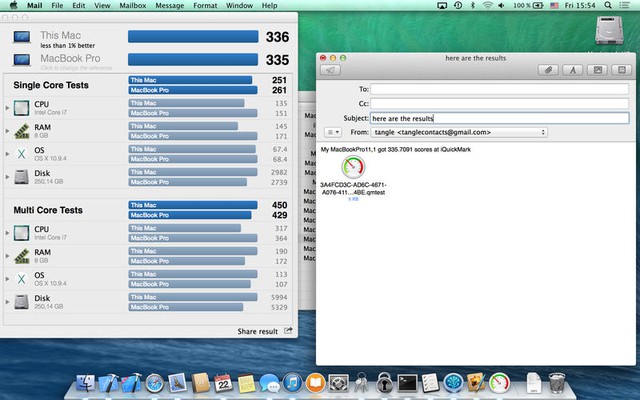Click the overall This Mac 336 score bar
Image resolution: width=640 pixels, height=400 pixels.
coord(193,37)
